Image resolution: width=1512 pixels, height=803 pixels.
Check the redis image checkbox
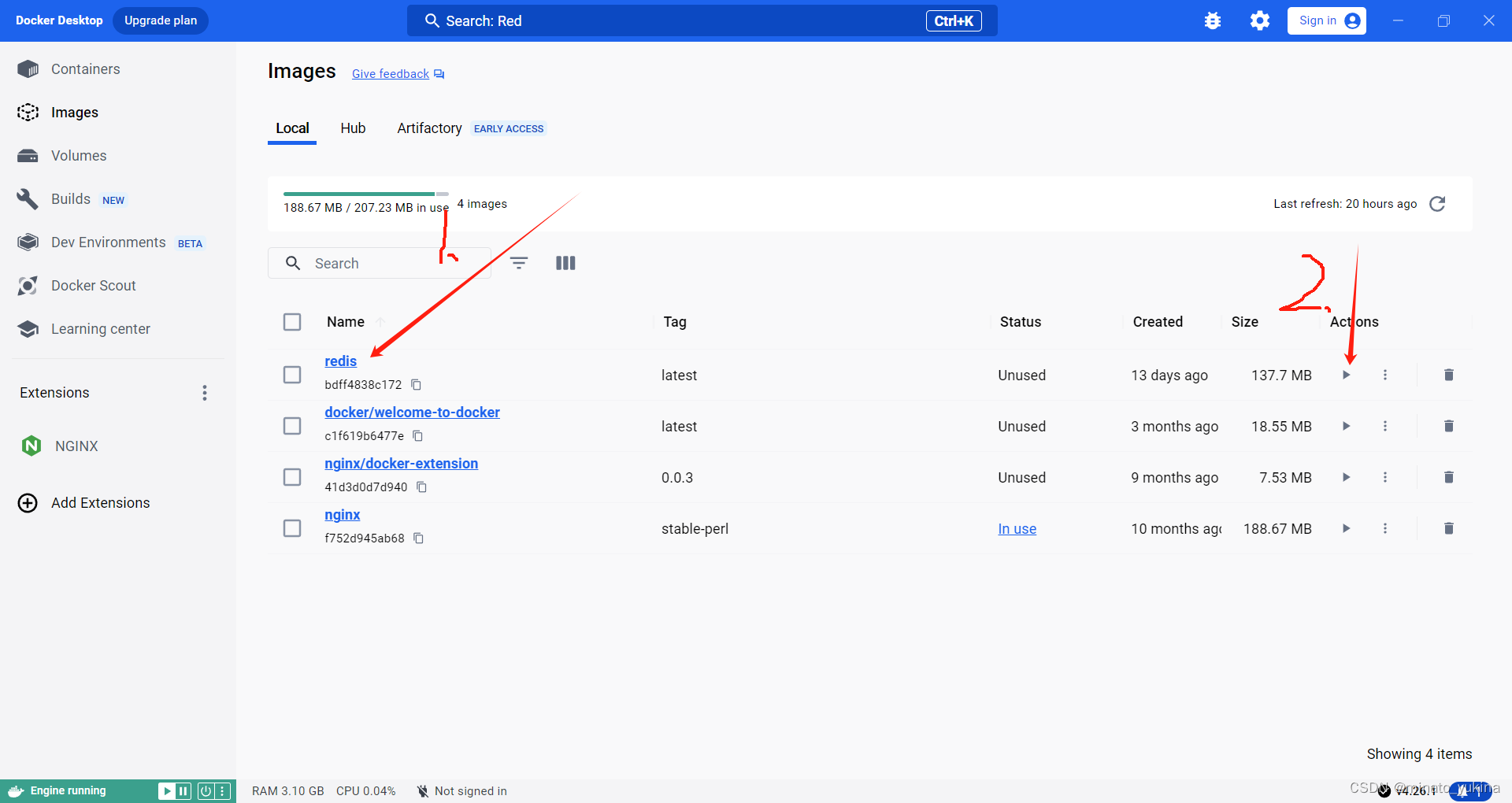click(292, 375)
